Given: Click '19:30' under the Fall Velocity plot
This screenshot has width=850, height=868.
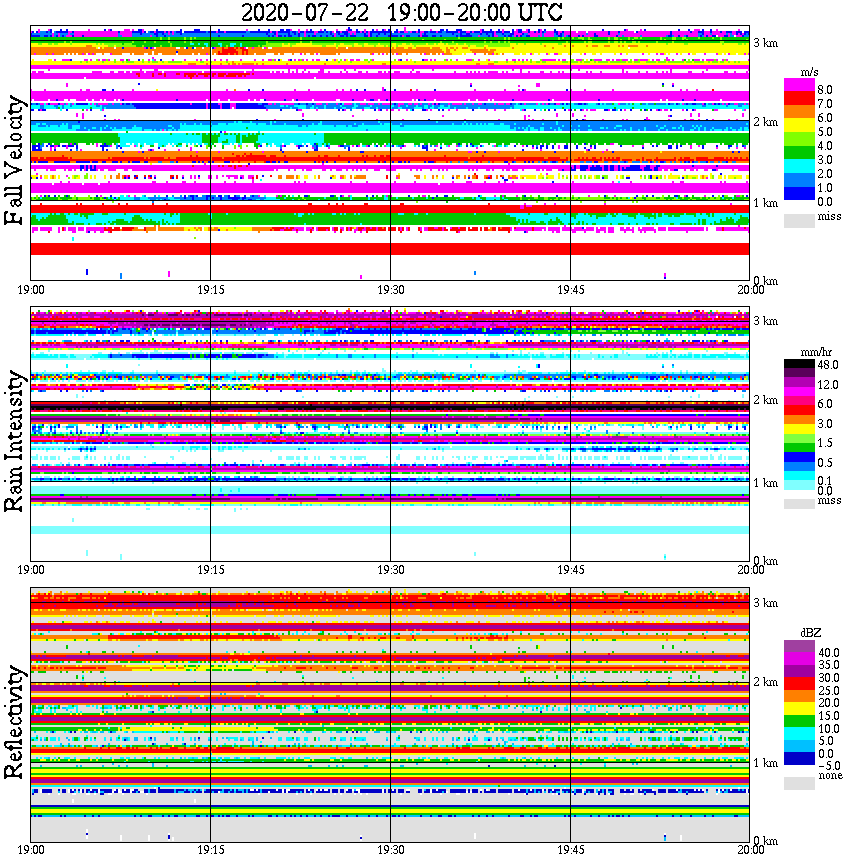Looking at the screenshot, I should click(x=391, y=290).
